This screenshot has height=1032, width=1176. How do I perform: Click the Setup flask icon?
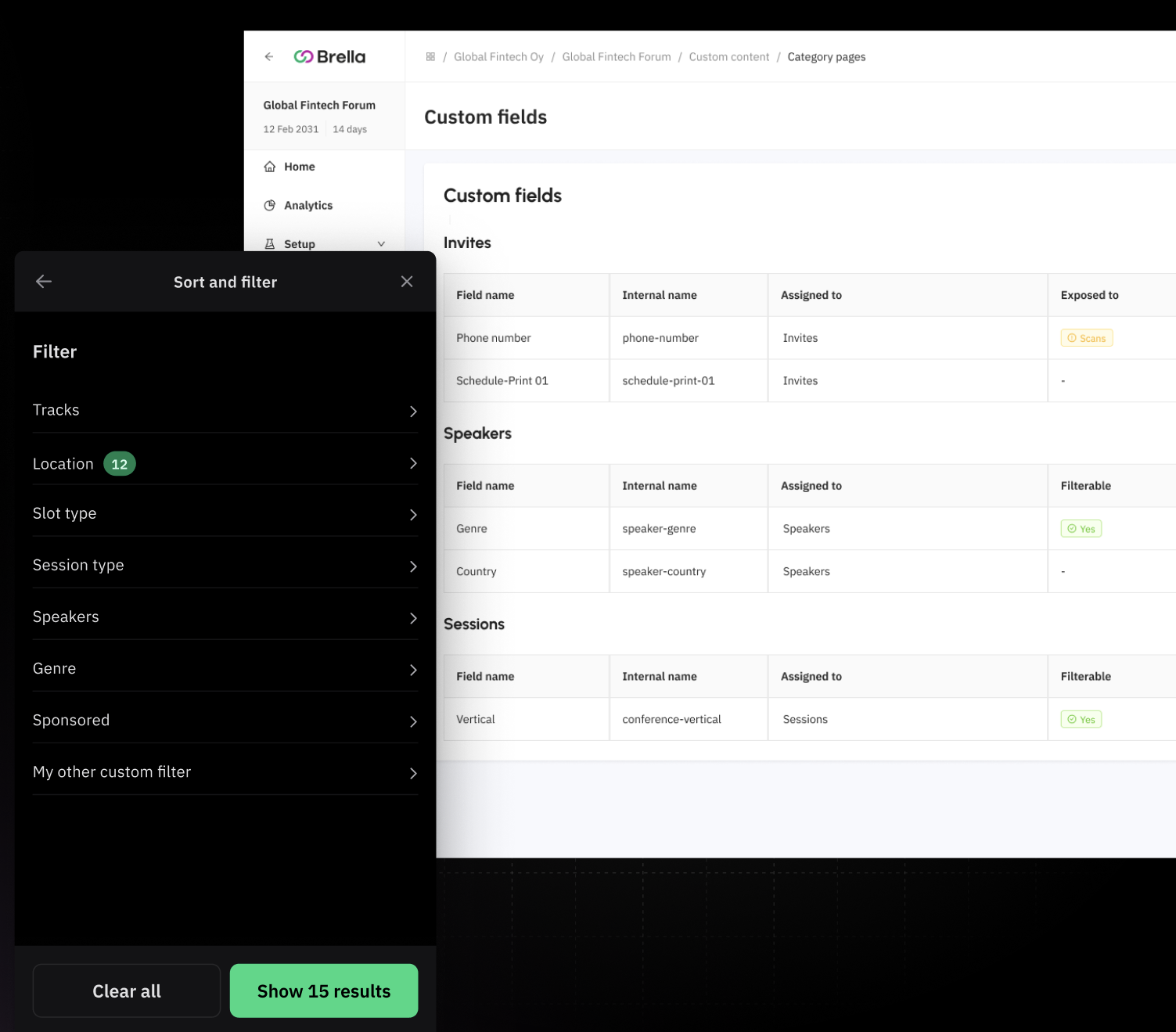click(x=270, y=244)
